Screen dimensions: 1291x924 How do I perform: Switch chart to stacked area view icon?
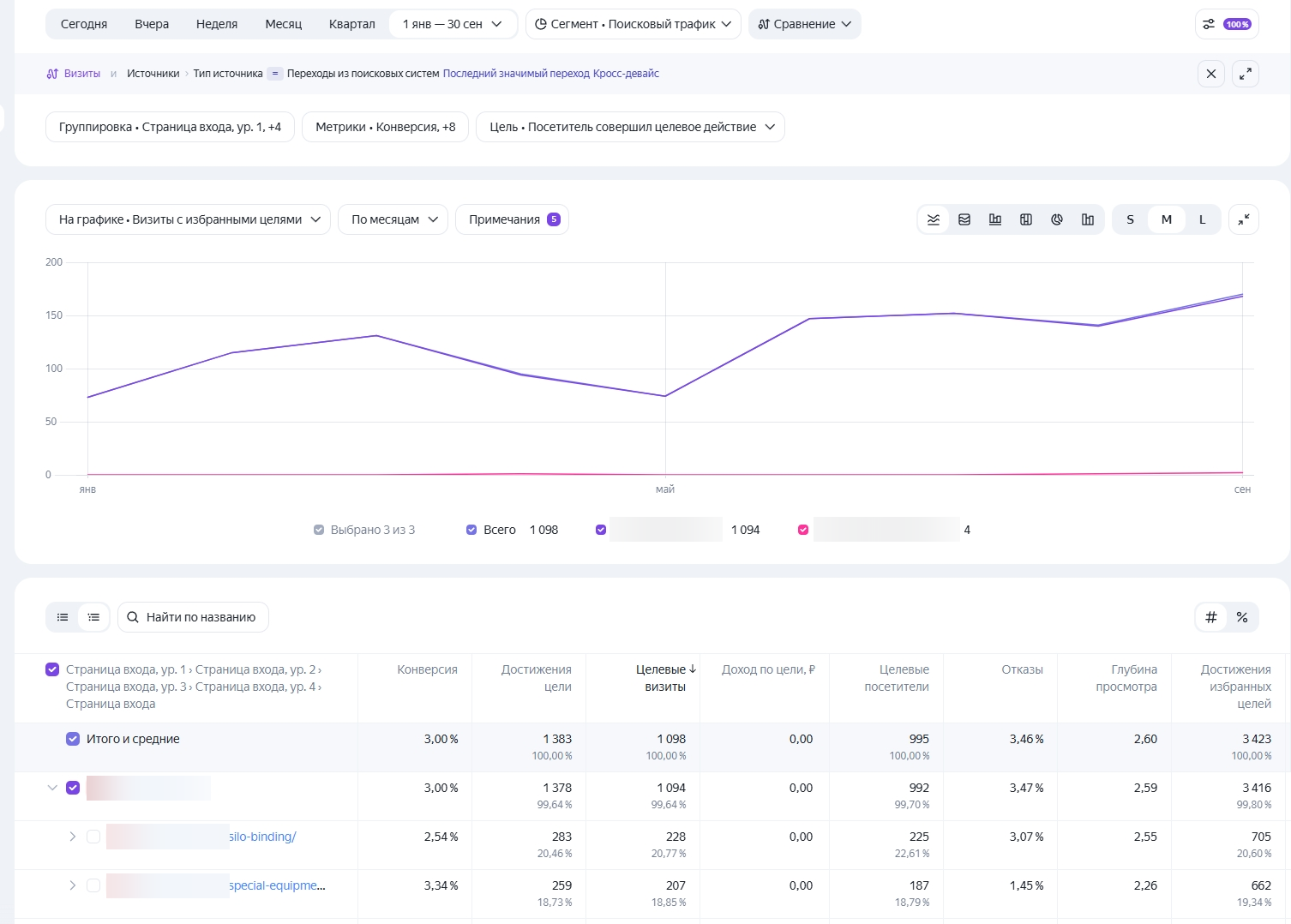pos(964,219)
